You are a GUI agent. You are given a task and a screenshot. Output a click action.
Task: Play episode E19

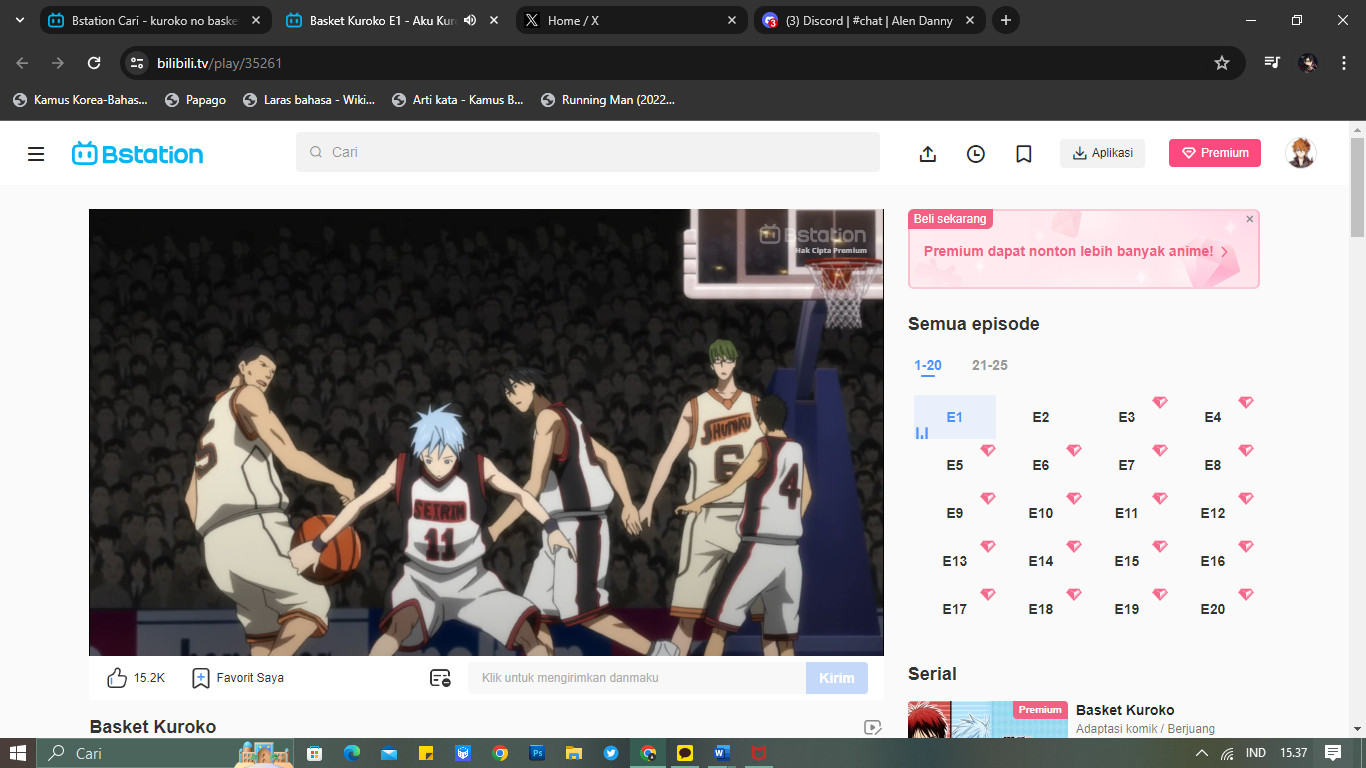tap(1127, 609)
